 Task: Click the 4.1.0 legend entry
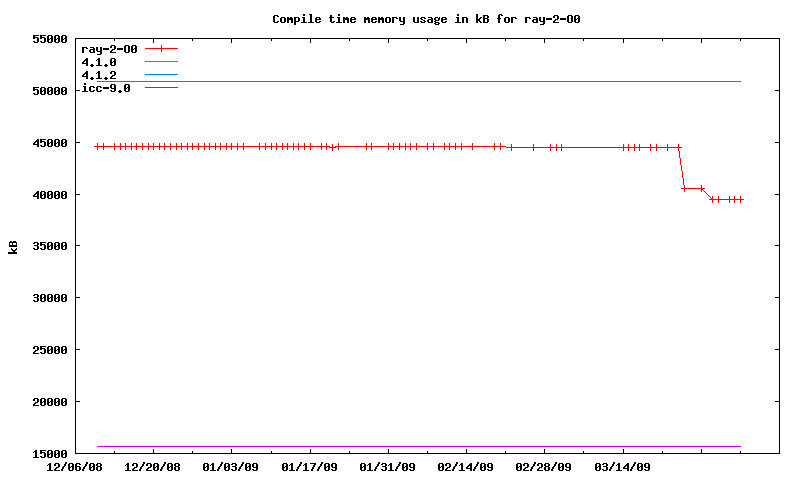99,62
